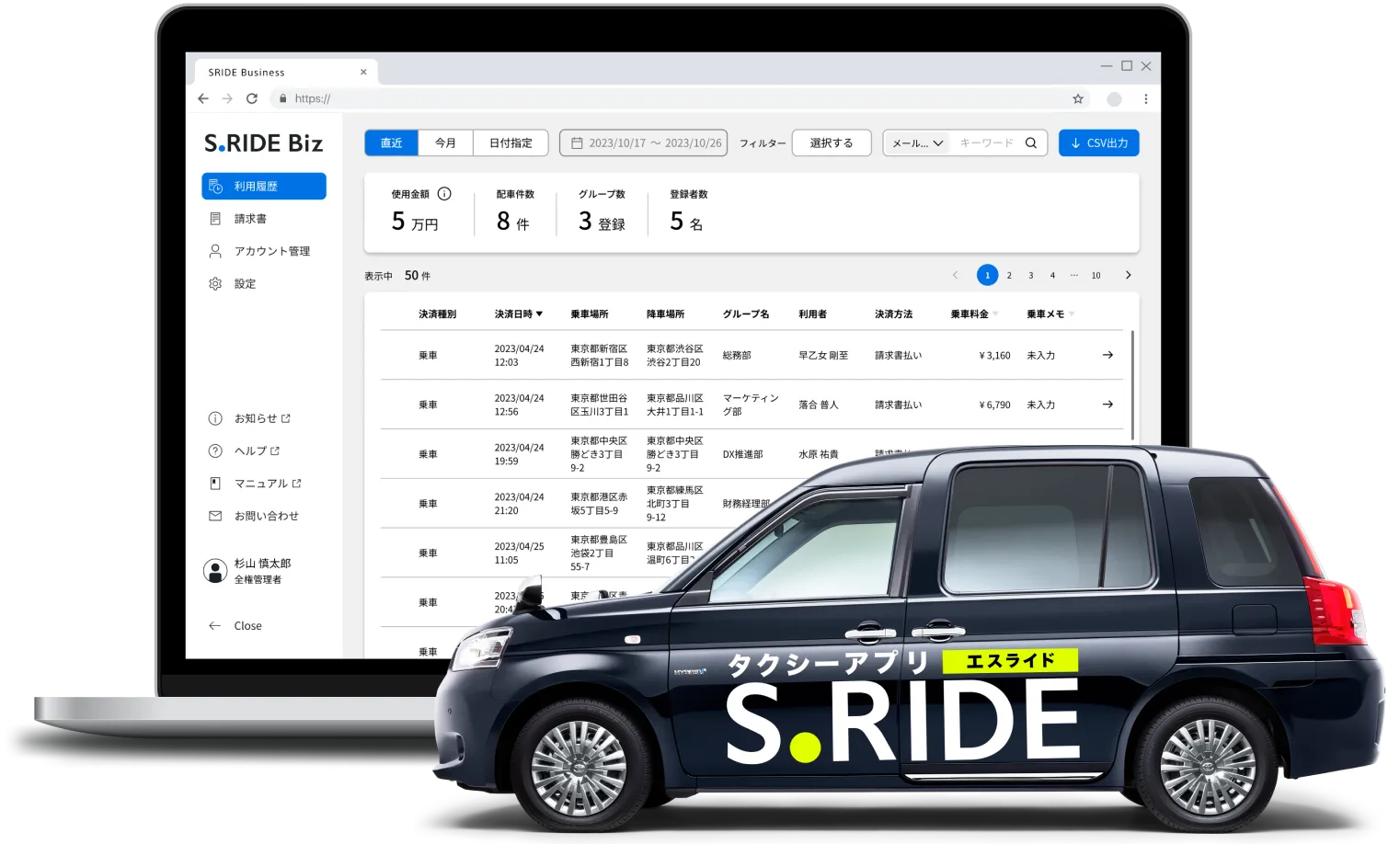Select pagination page 2
The width and height of the screenshot is (1400, 844).
tap(1009, 275)
